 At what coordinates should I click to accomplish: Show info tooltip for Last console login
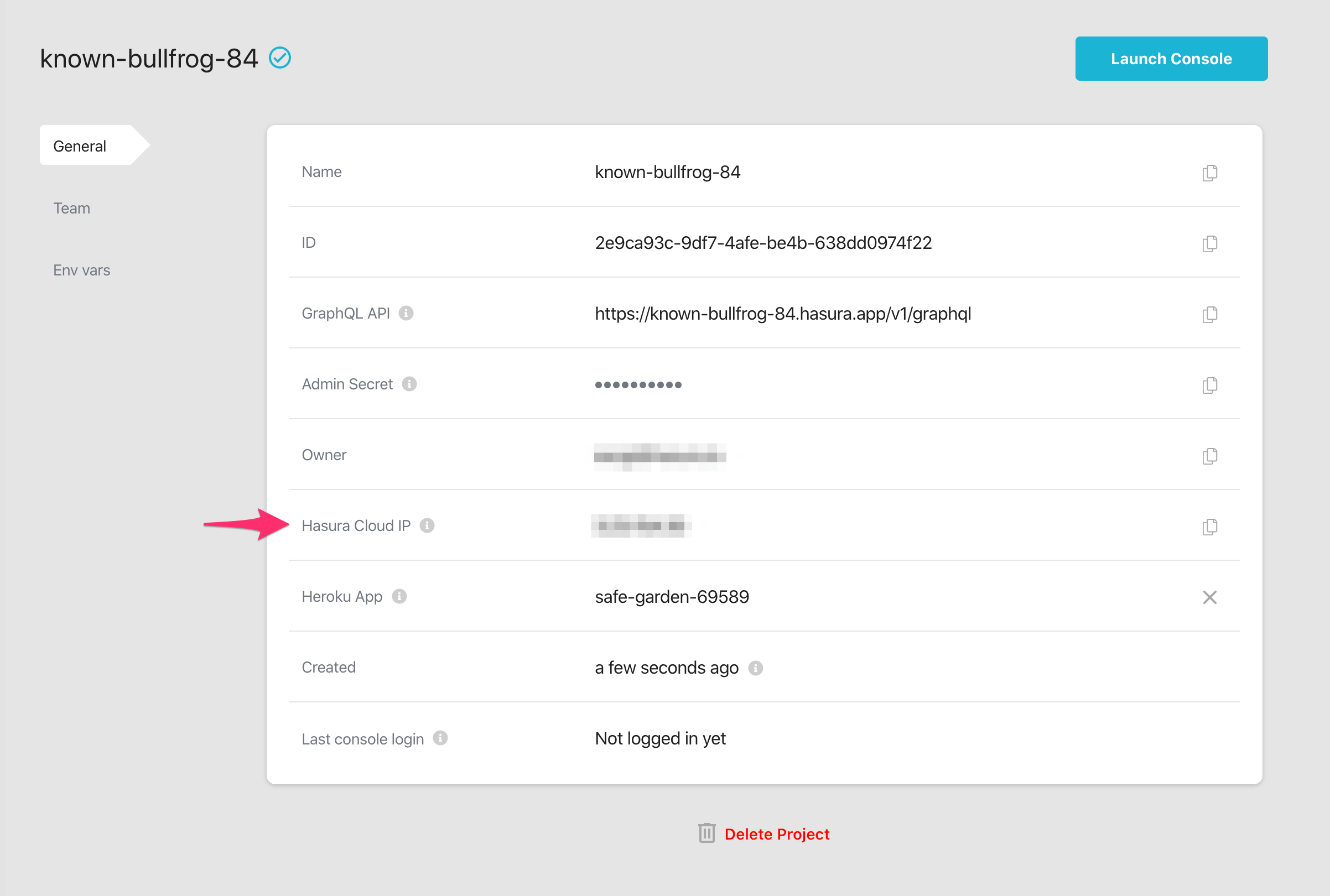(440, 738)
